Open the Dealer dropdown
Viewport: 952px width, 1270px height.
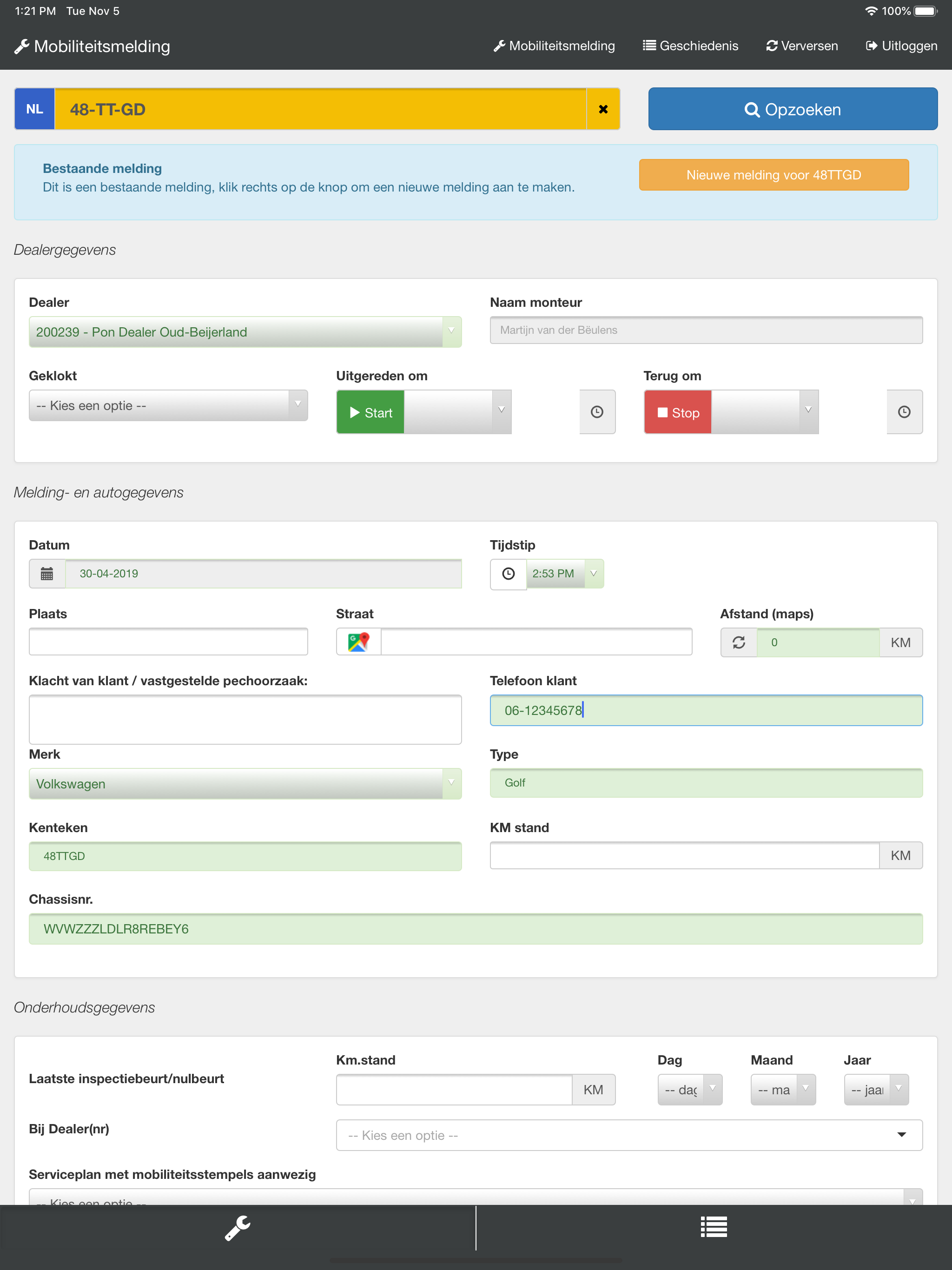coord(245,332)
